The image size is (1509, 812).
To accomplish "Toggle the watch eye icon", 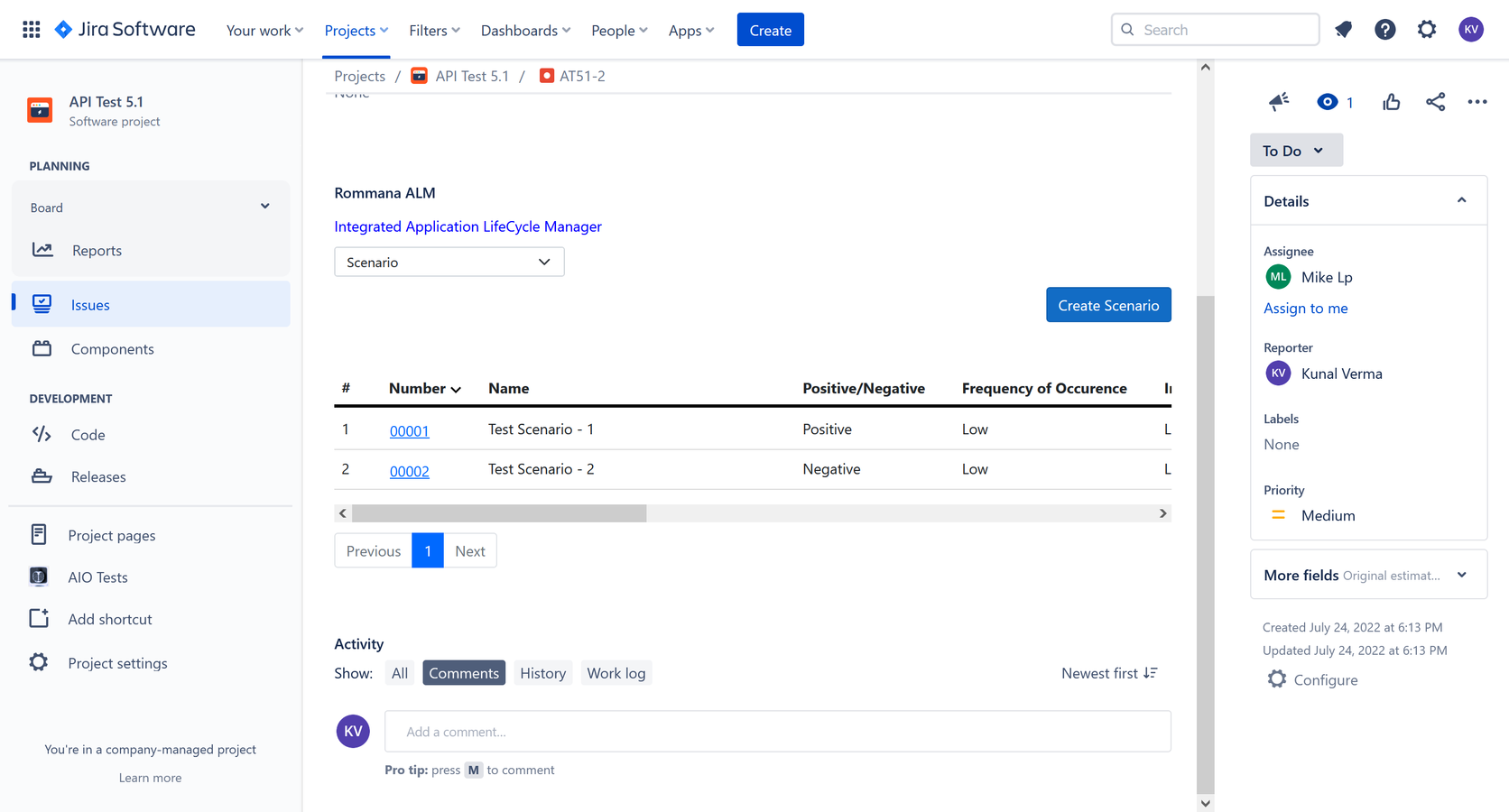I will click(x=1327, y=102).
